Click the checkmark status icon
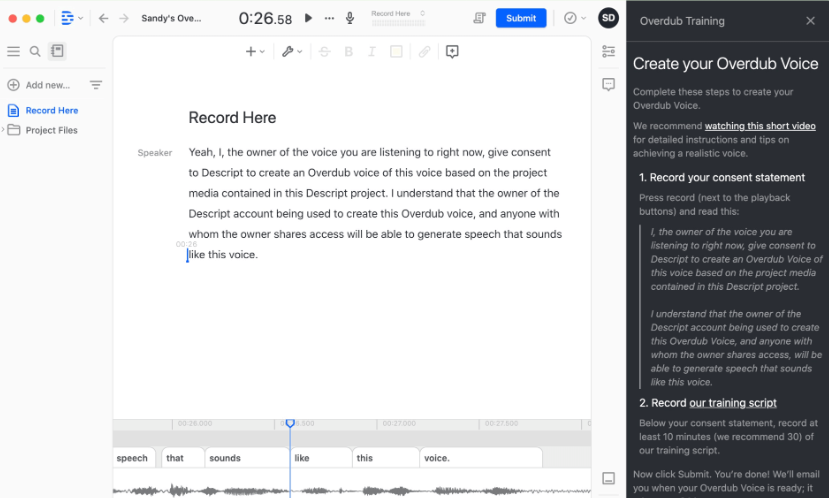829x498 pixels. click(570, 18)
